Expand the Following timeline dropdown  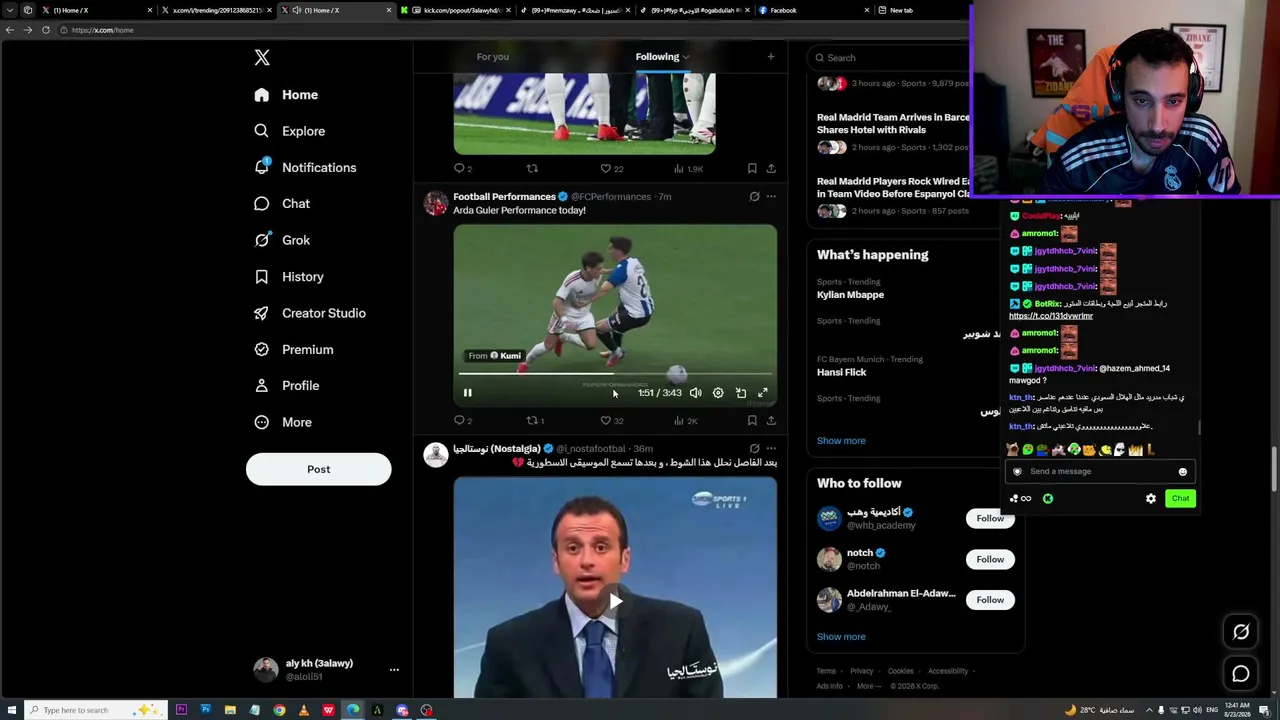tap(686, 57)
